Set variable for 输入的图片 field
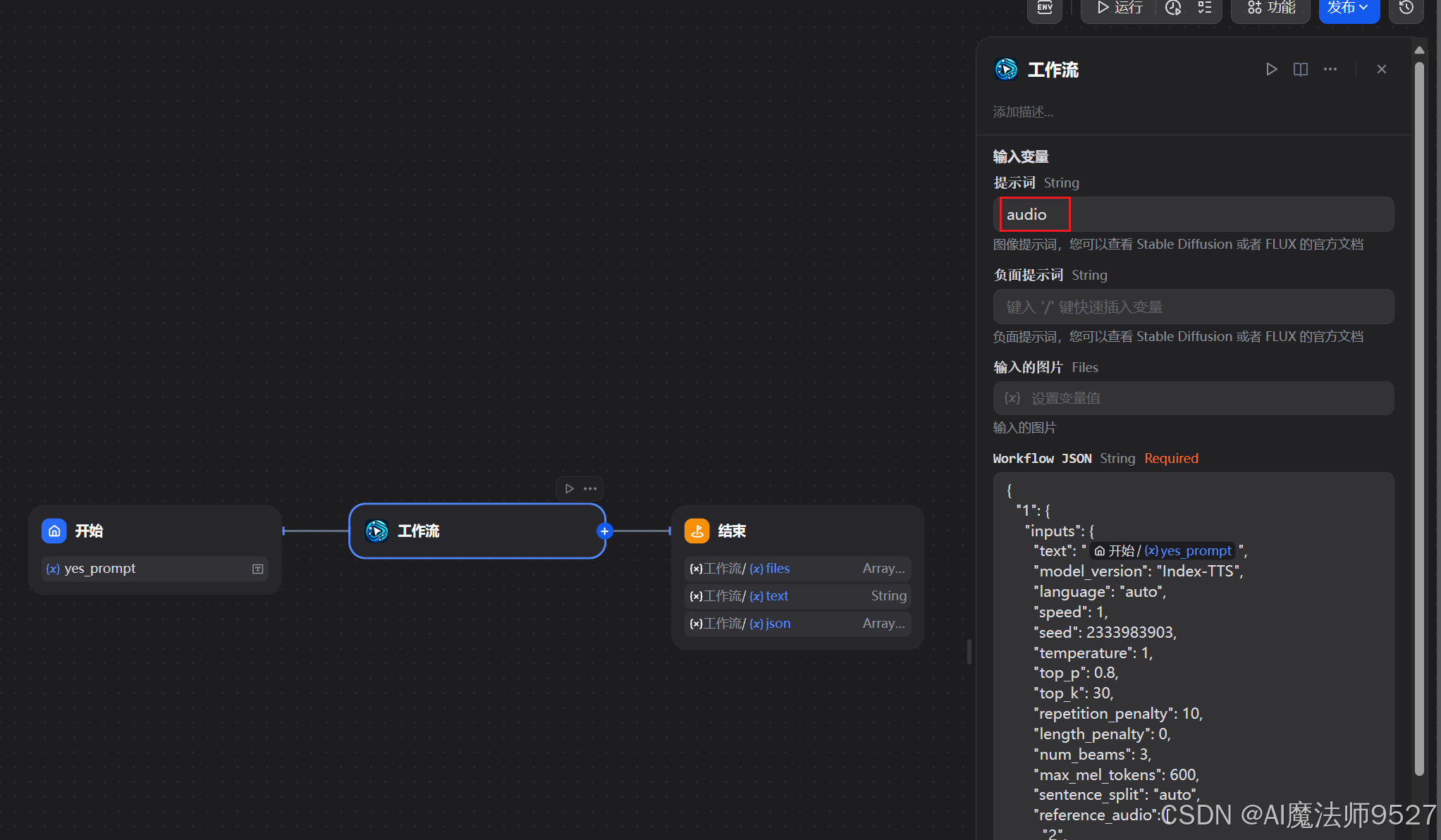The height and width of the screenshot is (840, 1441). pyautogui.click(x=1193, y=398)
